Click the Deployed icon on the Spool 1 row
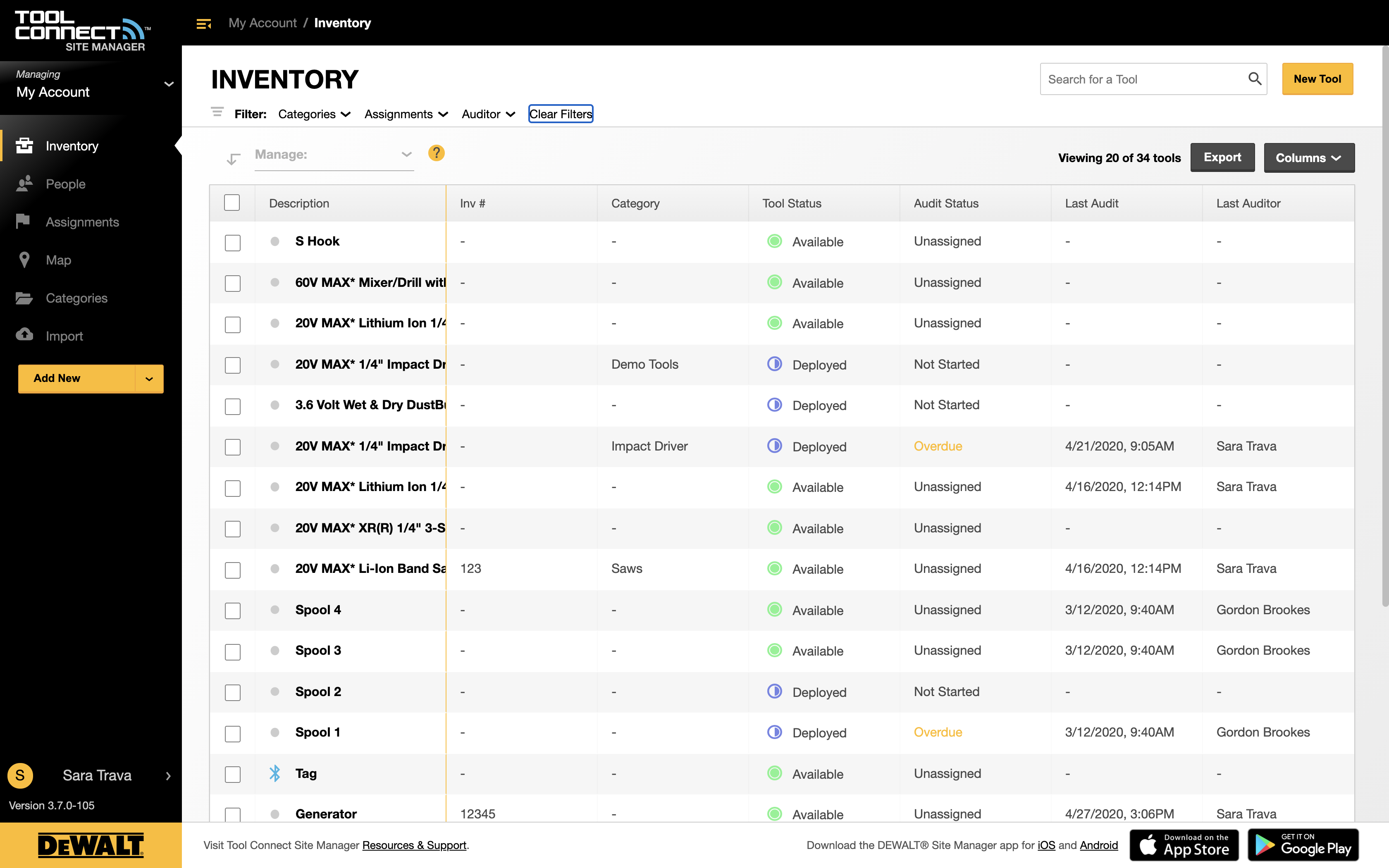Viewport: 1389px width, 868px height. point(774,732)
